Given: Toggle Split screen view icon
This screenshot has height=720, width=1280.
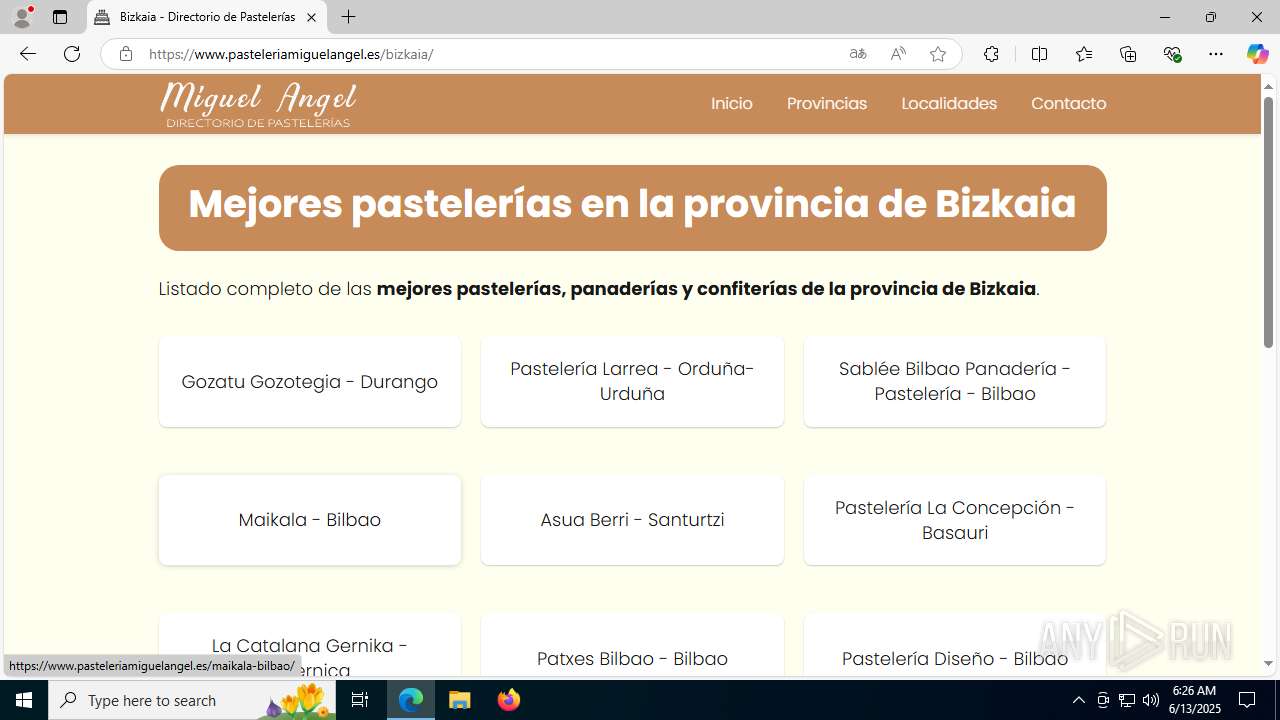Looking at the screenshot, I should coord(1039,54).
